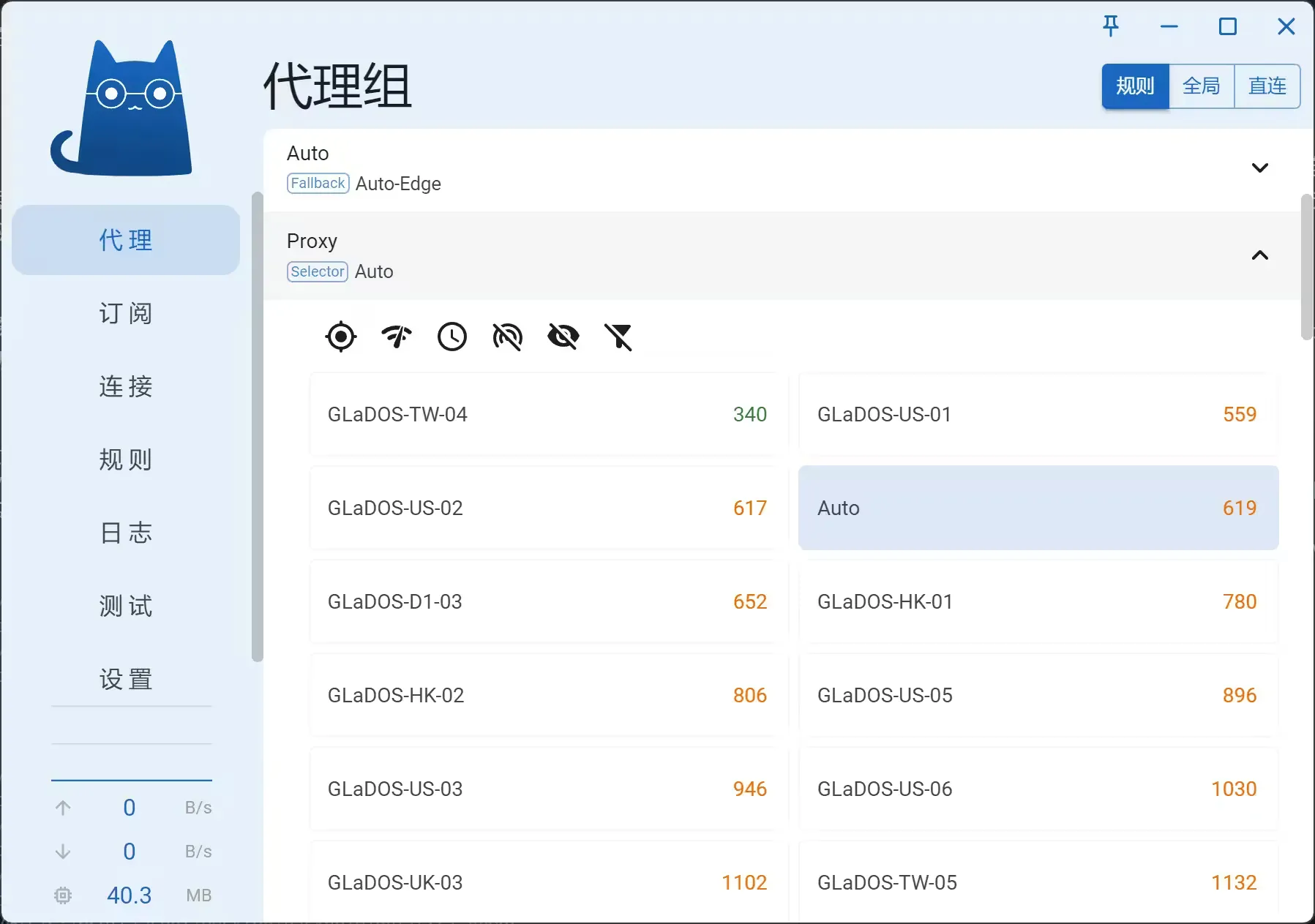Click the memory usage chip icon

click(x=63, y=895)
